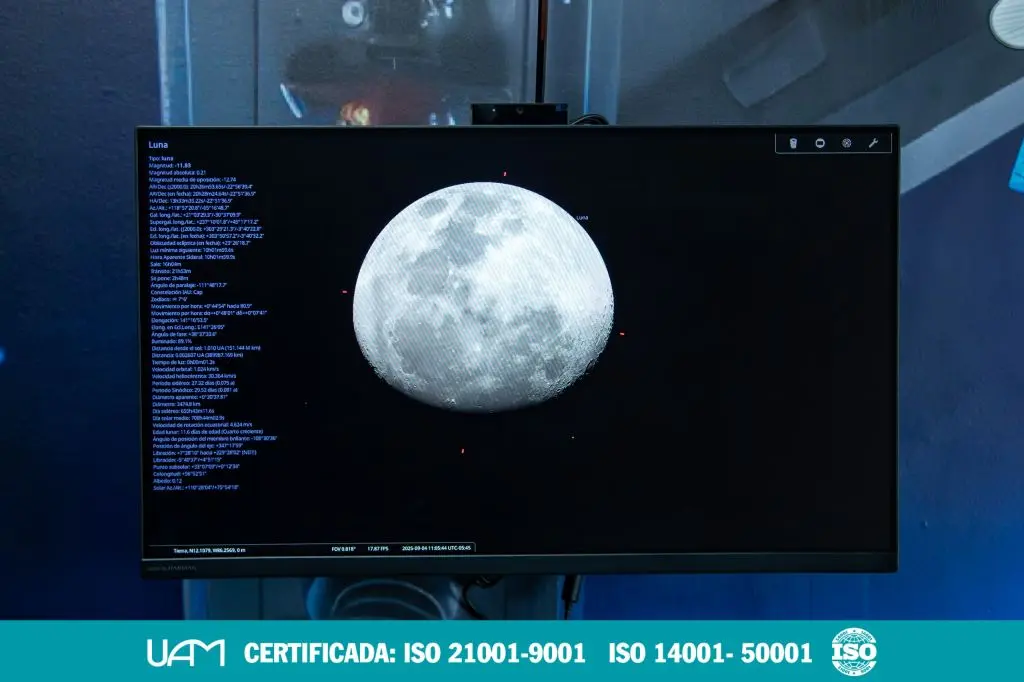
Task: Click the 'Supergal. long./lat.' coordinate line
Action: [x=204, y=221]
